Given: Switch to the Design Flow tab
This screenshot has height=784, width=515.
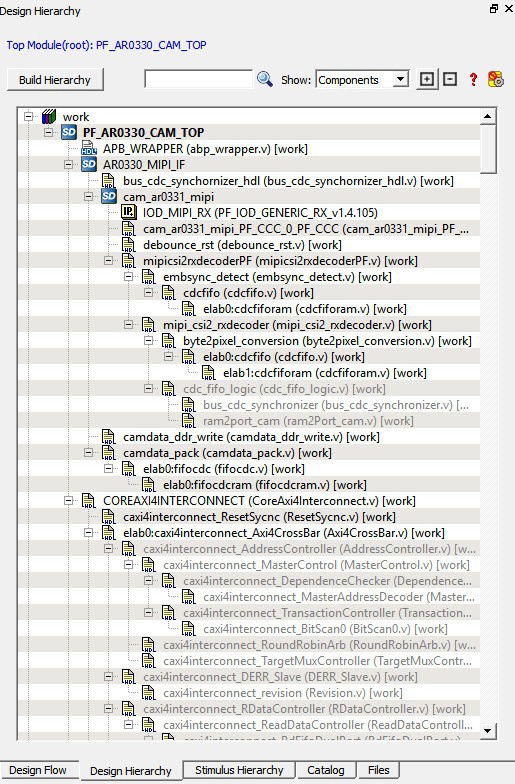Looking at the screenshot, I should point(38,770).
